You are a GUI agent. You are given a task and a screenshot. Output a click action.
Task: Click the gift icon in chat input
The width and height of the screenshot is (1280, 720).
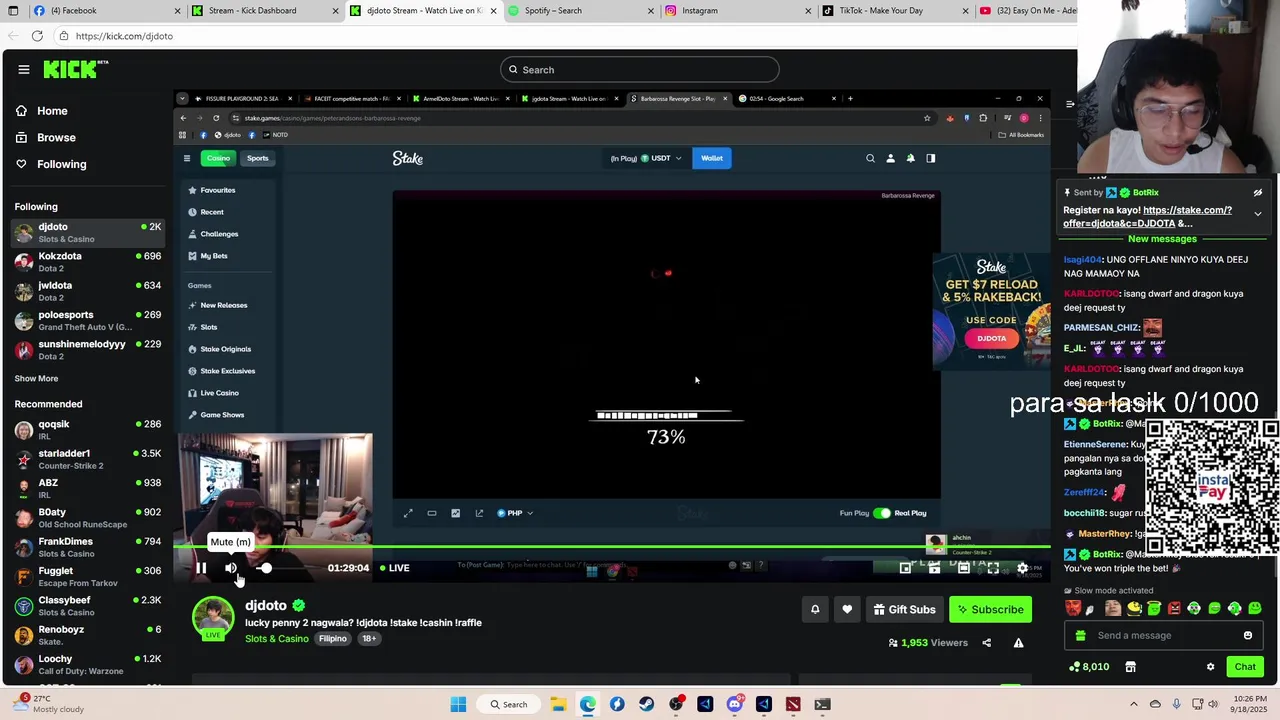pyautogui.click(x=1080, y=636)
